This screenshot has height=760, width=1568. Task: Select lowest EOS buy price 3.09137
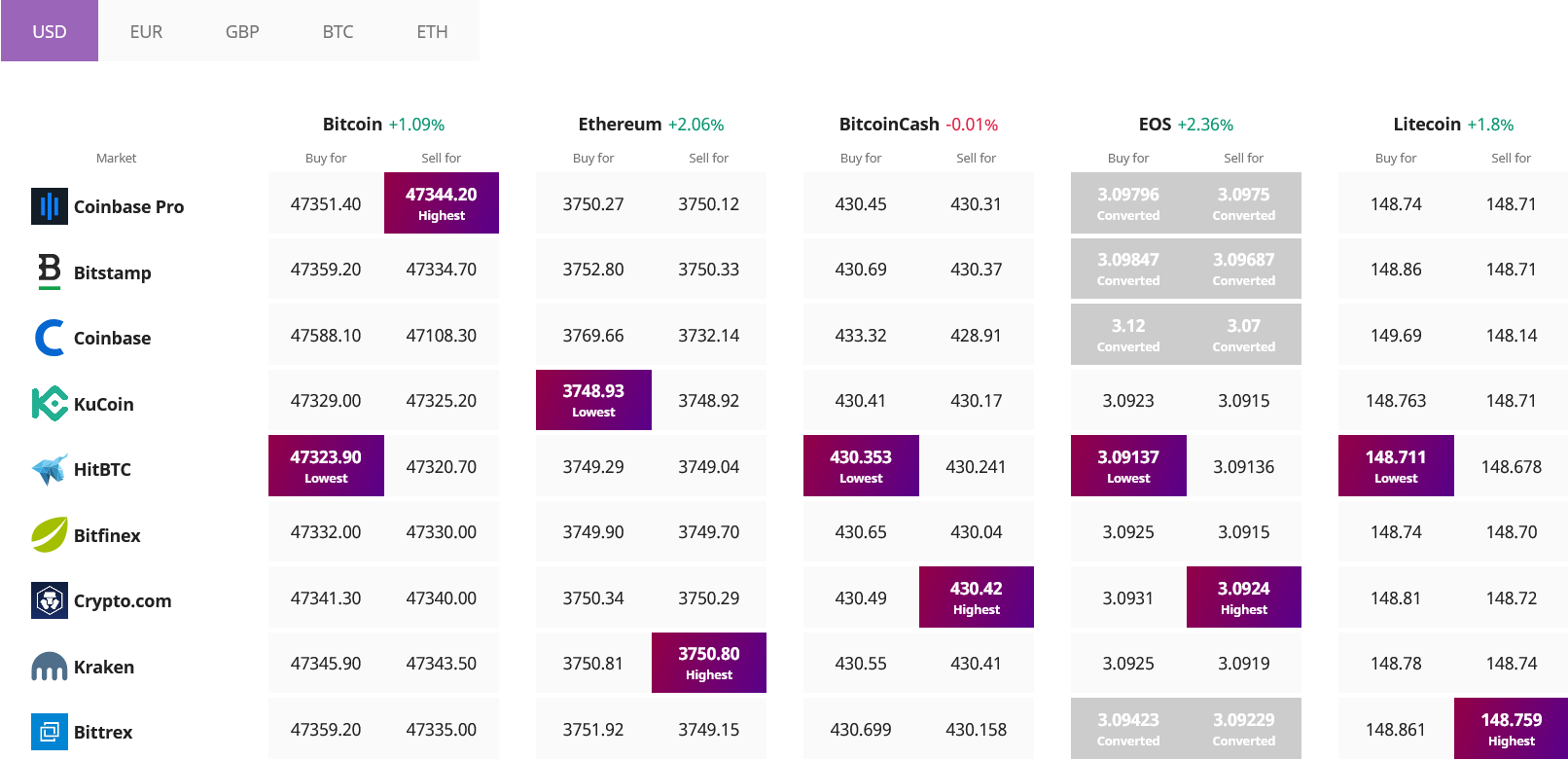pos(1128,465)
